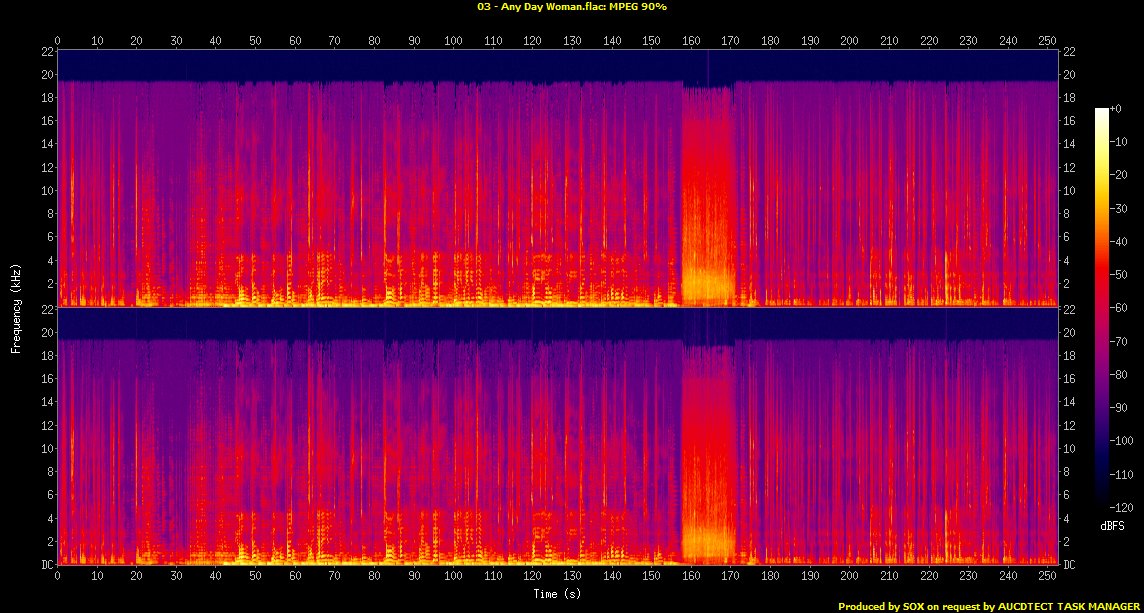Click the 0 mark on the bottom time axis
The width and height of the screenshot is (1144, 613).
click(x=57, y=577)
